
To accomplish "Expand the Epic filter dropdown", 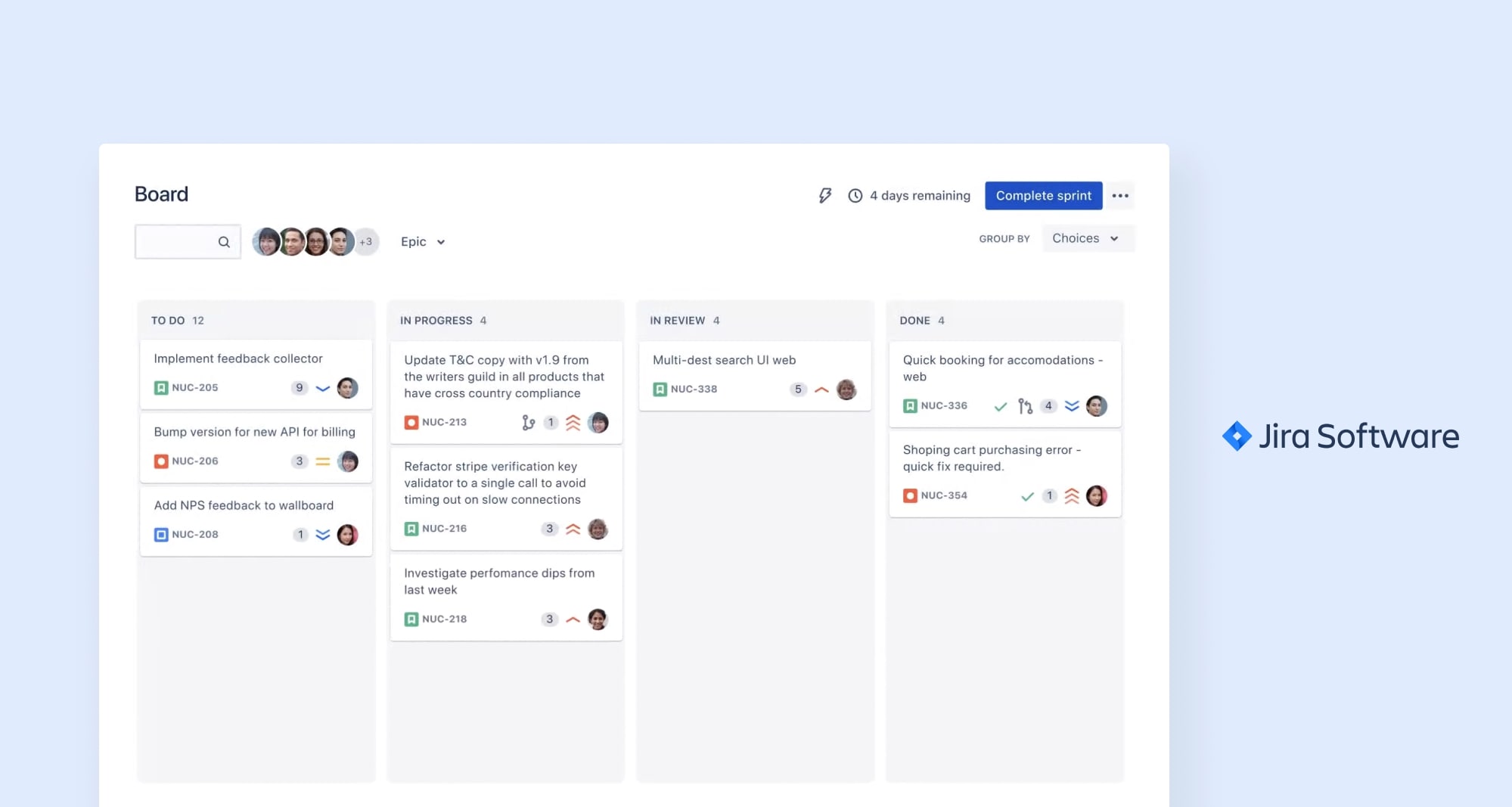I will point(423,242).
